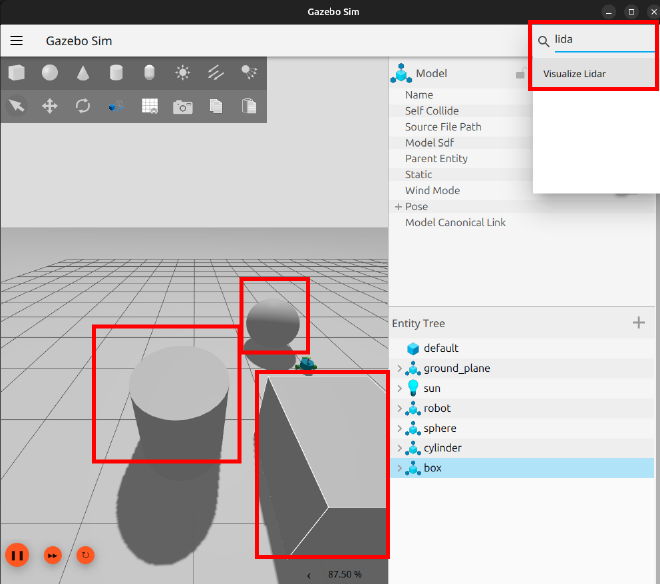Click the Wind Mode property row
Viewport: 660px width, 584px height.
pos(461,190)
